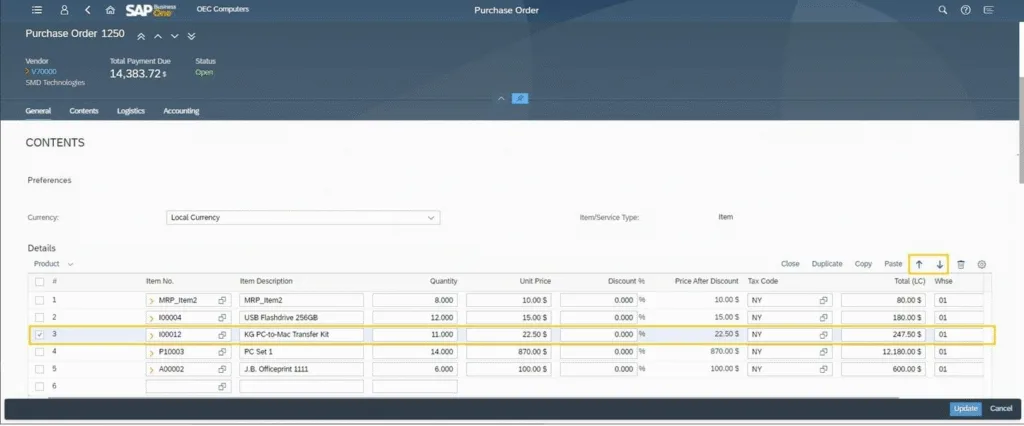Open the help question mark icon

[965, 10]
